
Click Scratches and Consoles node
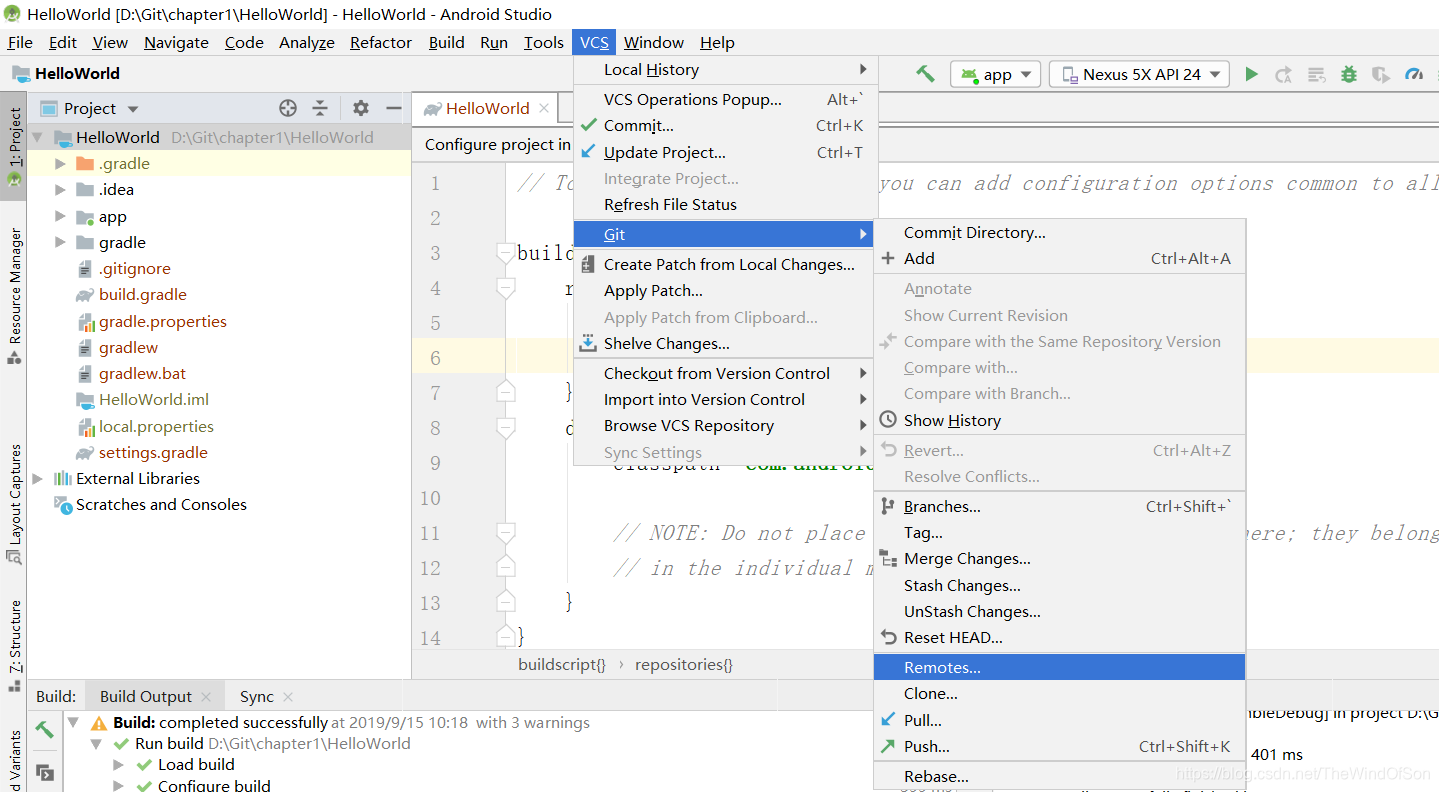(161, 505)
